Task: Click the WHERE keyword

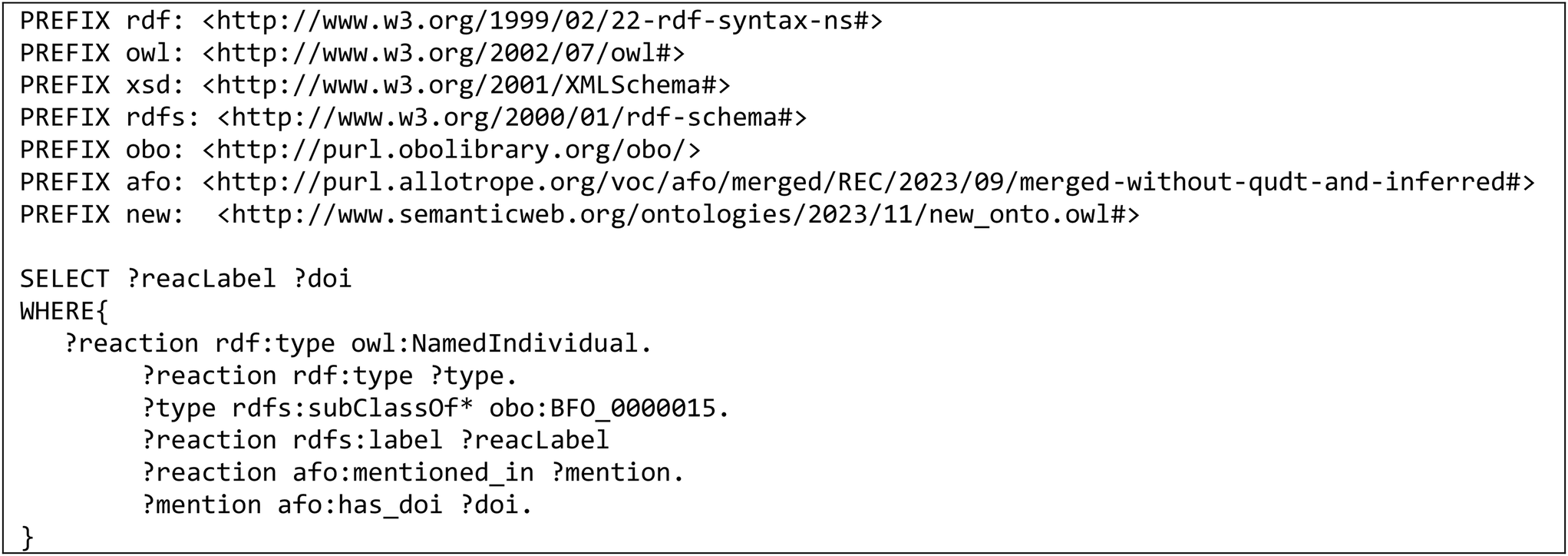Action: click(58, 311)
